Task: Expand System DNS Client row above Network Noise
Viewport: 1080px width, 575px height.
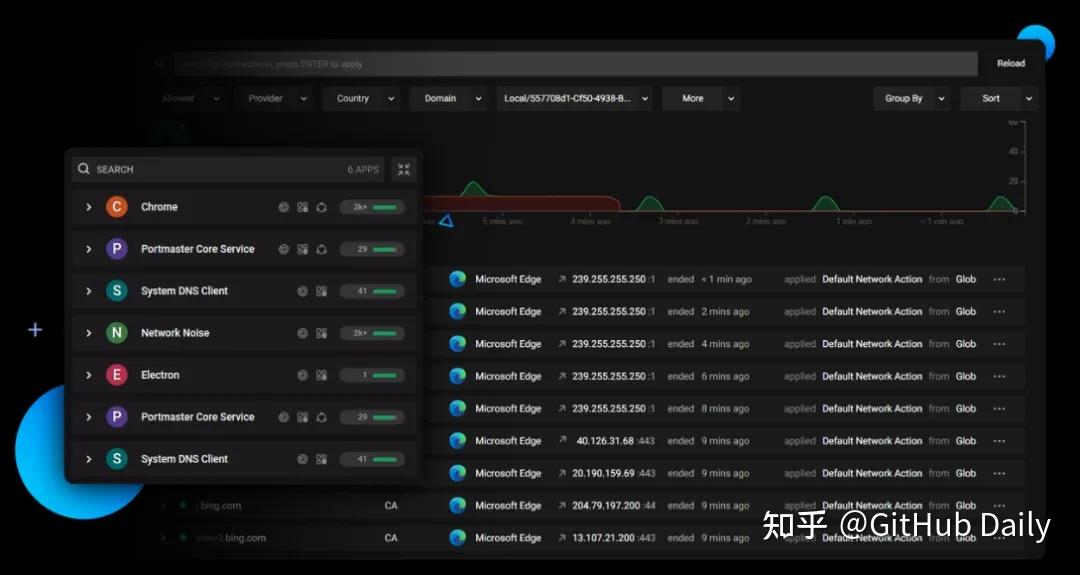Action: 89,291
